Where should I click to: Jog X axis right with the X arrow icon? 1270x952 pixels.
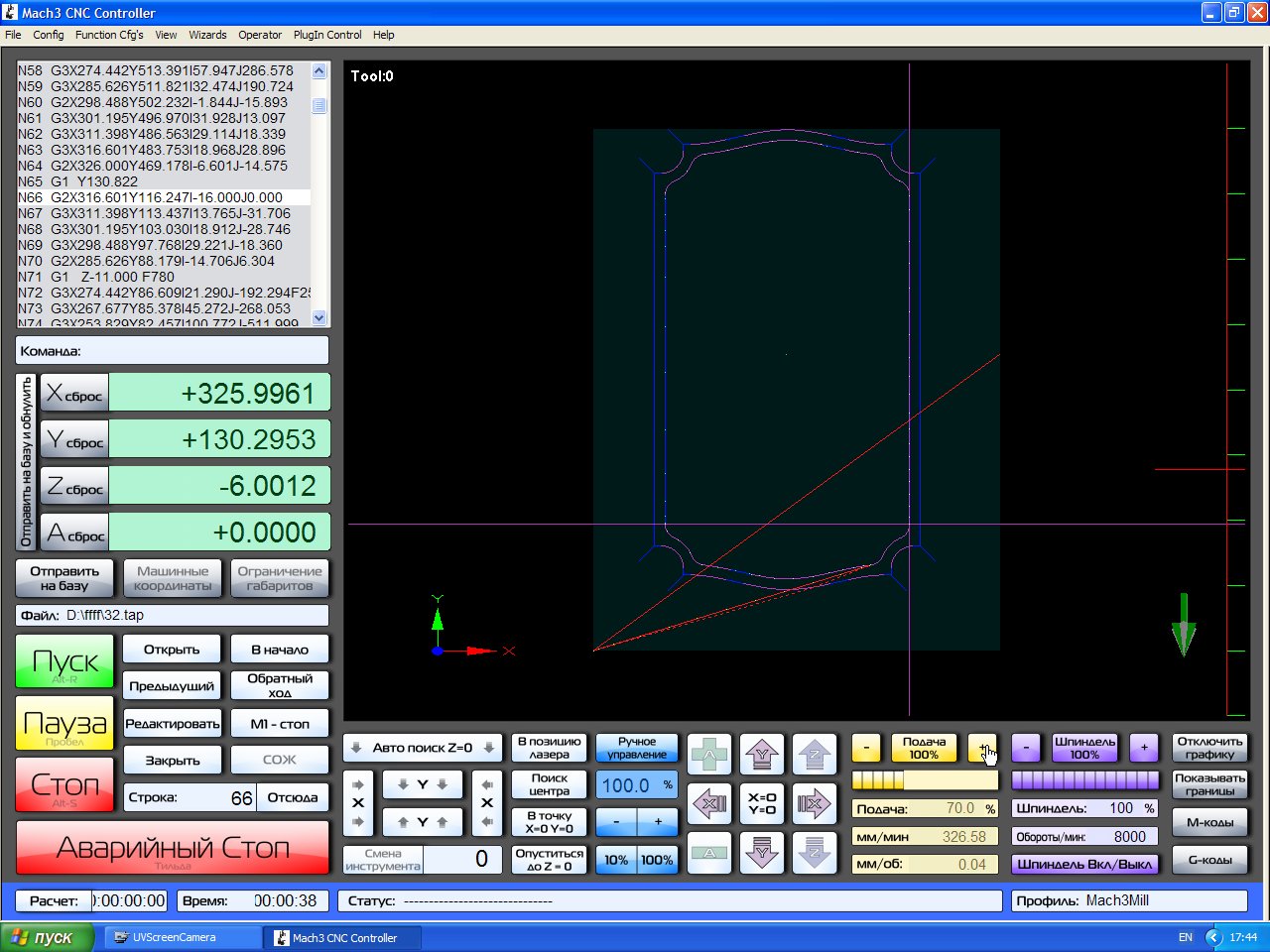(x=813, y=803)
